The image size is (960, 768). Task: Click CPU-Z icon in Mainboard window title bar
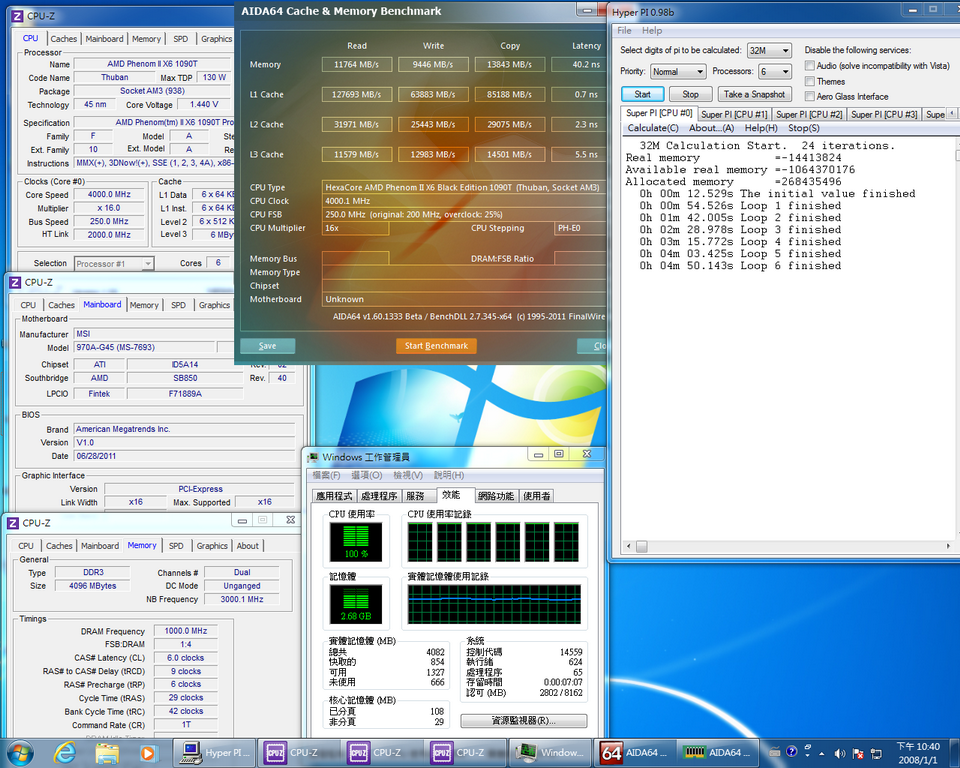tap(15, 282)
